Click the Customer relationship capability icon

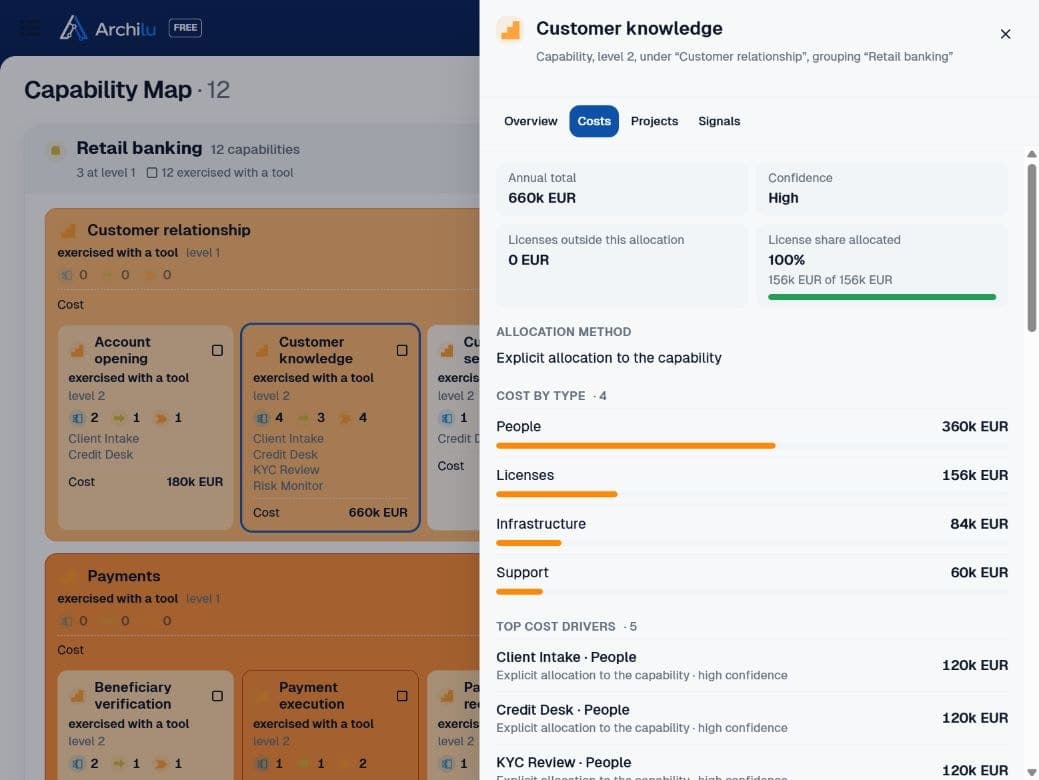point(68,231)
